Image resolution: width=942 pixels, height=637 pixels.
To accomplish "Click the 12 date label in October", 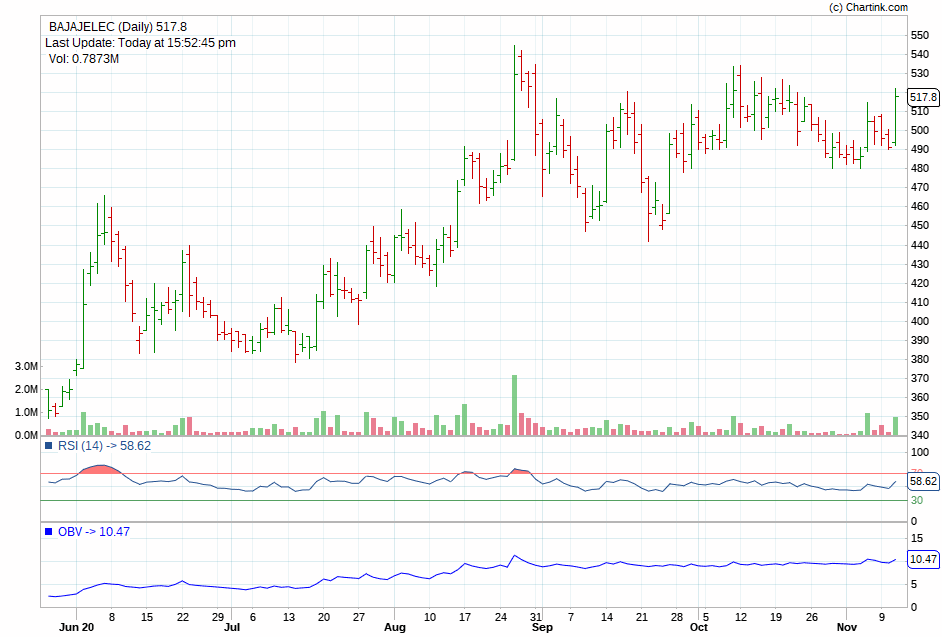I will click(x=741, y=617).
